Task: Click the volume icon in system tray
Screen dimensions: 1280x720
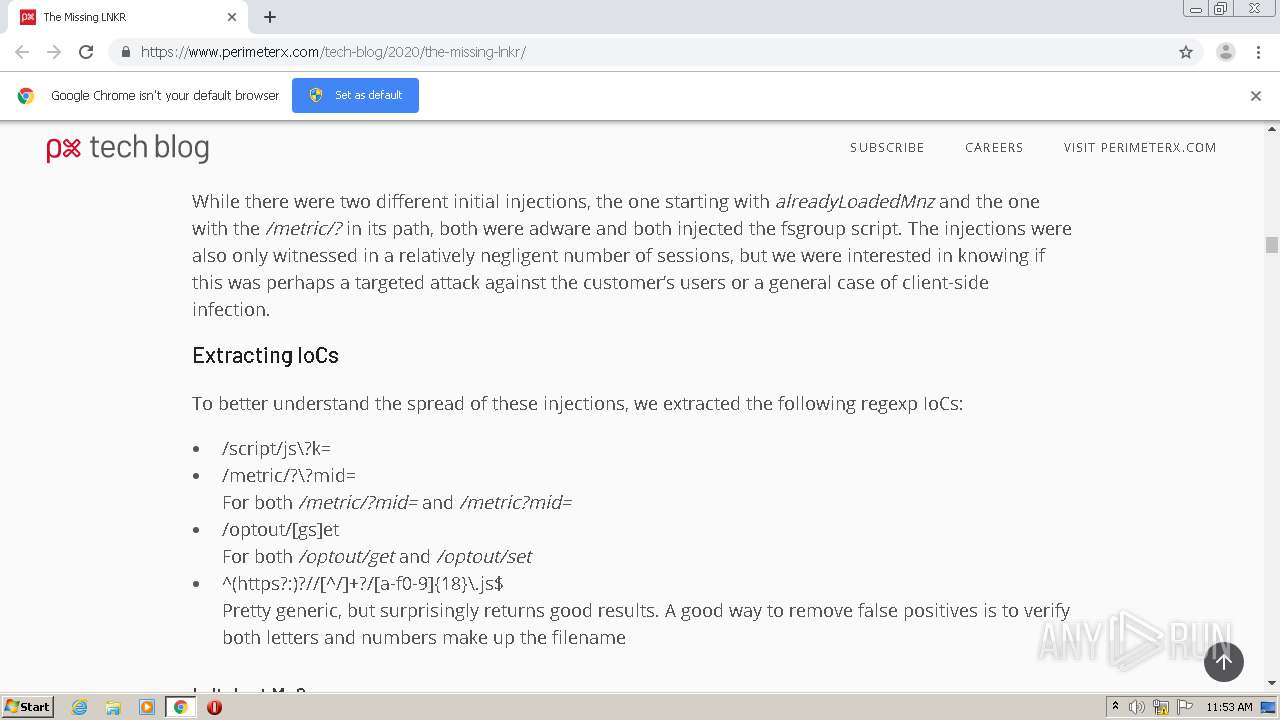Action: tap(1137, 707)
